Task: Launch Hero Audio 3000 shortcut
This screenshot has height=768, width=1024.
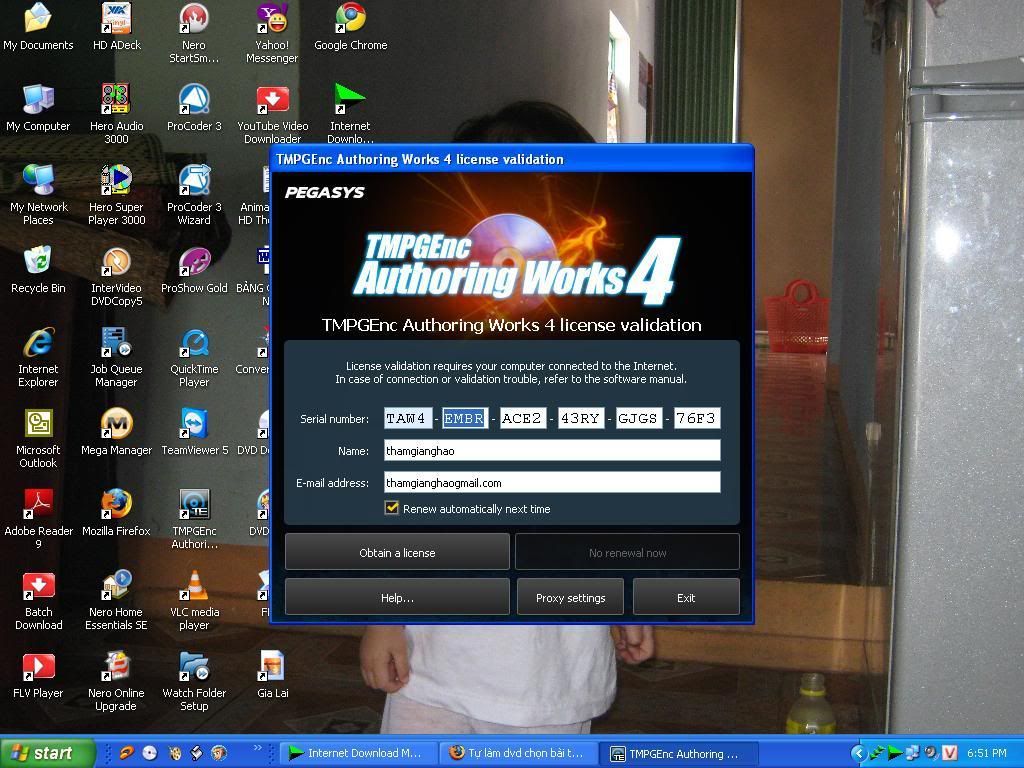Action: pos(116,114)
